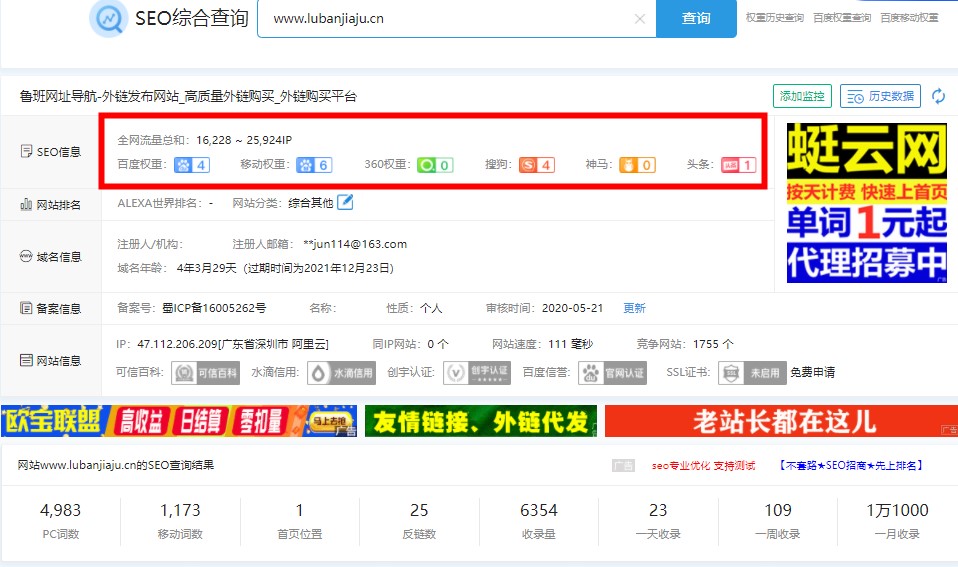Select 域名信息 sidebar row
Image resolution: width=958 pixels, height=567 pixels.
click(51, 257)
